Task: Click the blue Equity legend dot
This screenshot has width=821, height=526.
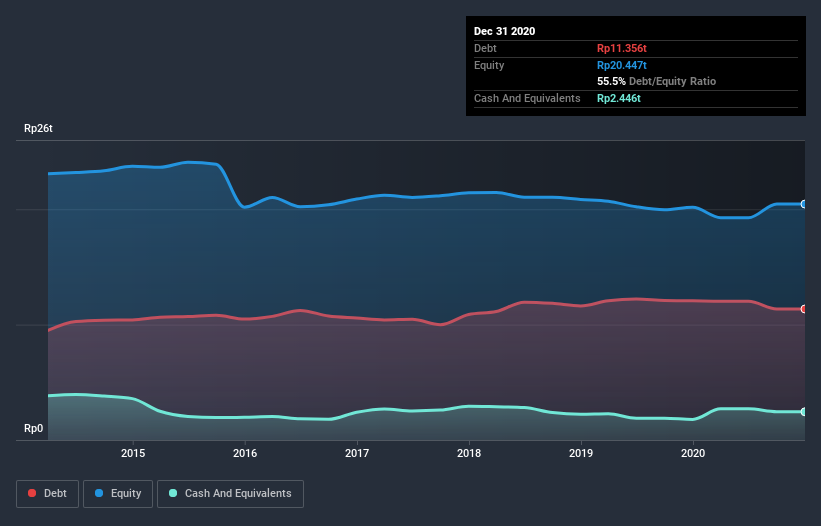Action: pos(99,493)
